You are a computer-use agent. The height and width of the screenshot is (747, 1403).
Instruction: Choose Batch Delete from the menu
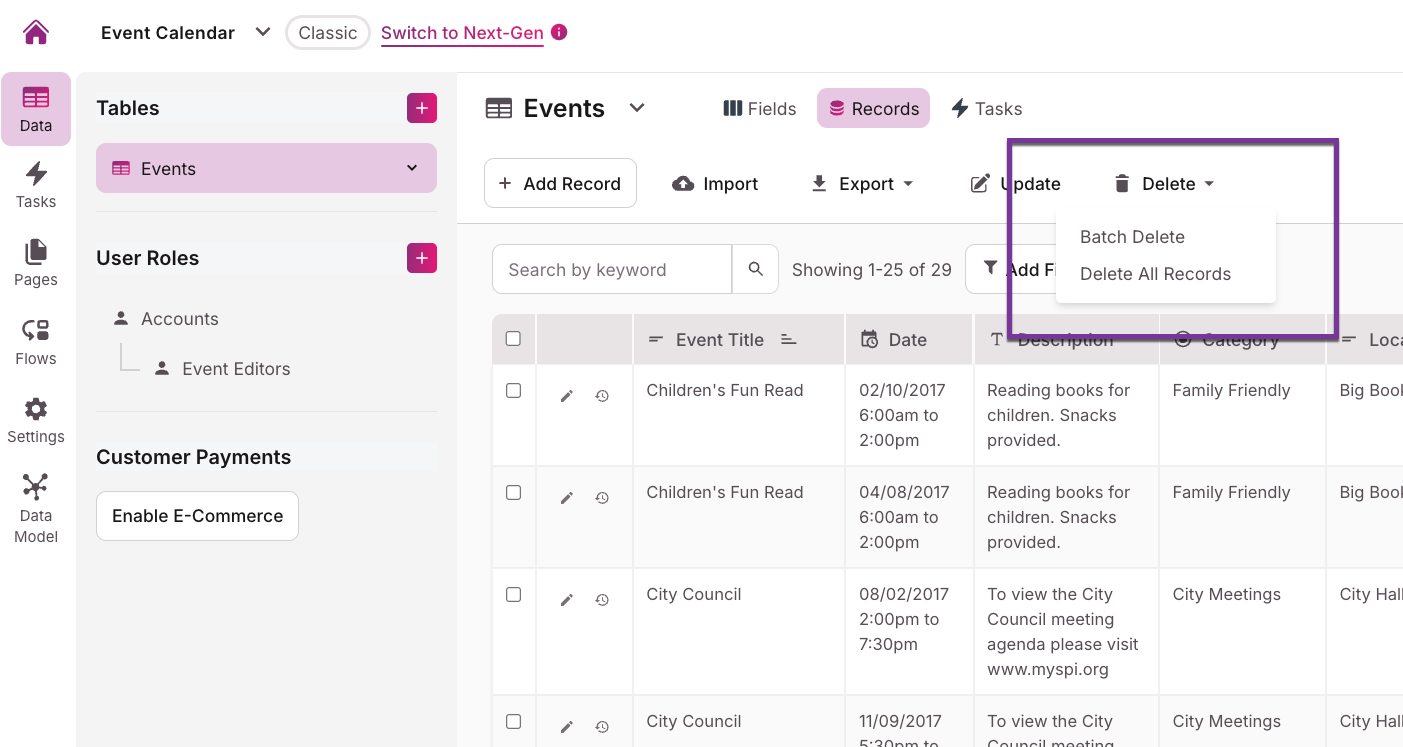[x=1132, y=237]
